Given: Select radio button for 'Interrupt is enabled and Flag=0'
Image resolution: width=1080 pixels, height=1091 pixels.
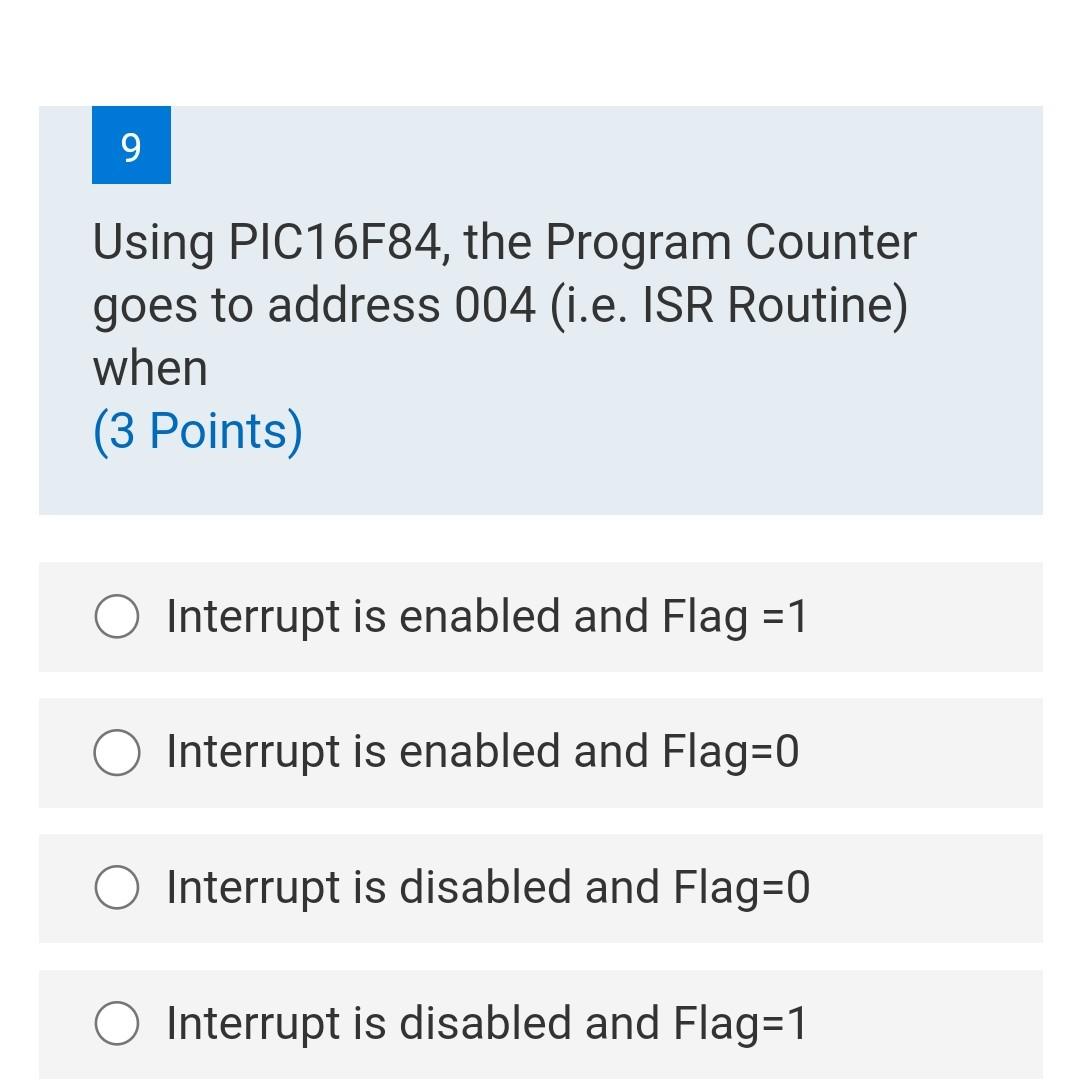Looking at the screenshot, I should [115, 753].
